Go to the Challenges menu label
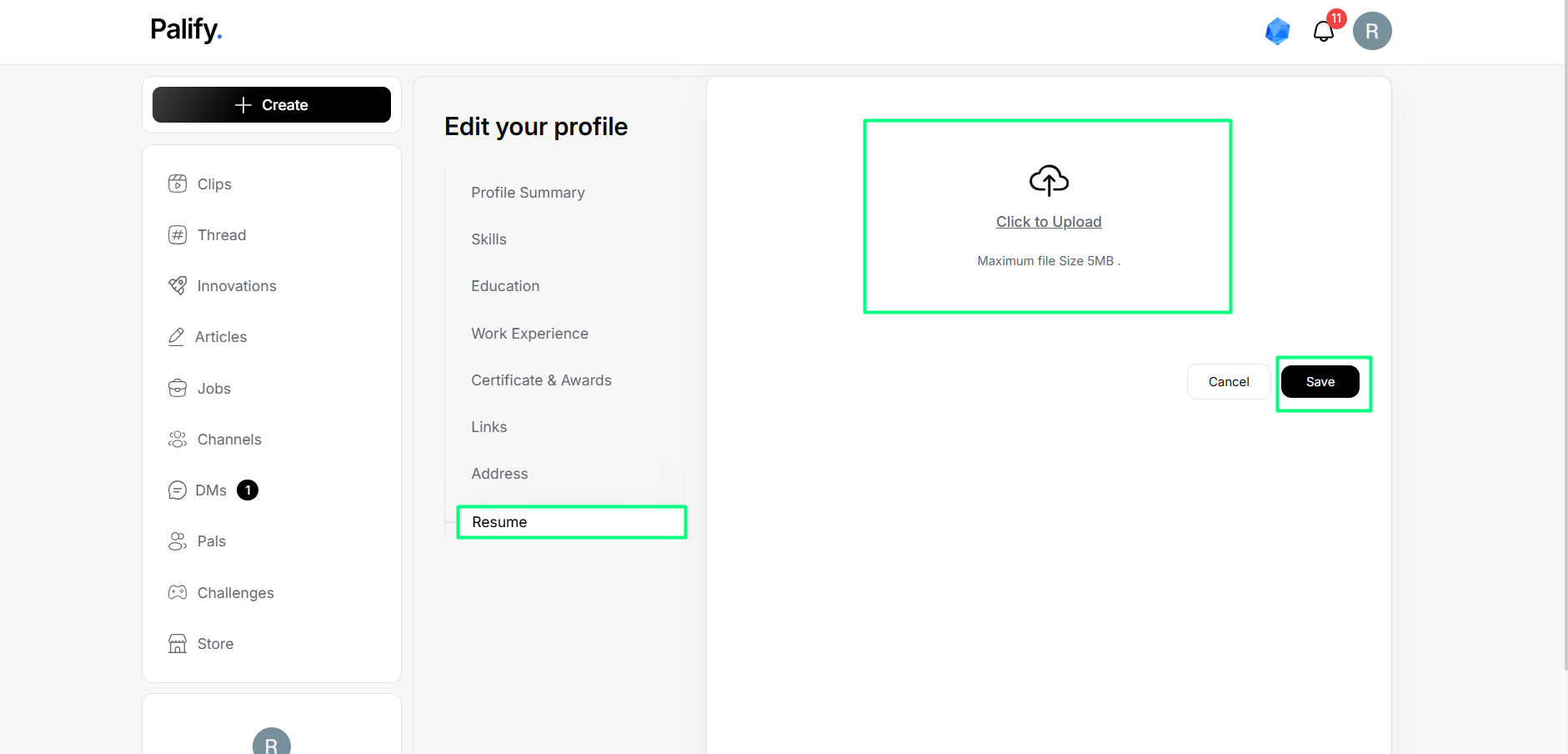 236,593
